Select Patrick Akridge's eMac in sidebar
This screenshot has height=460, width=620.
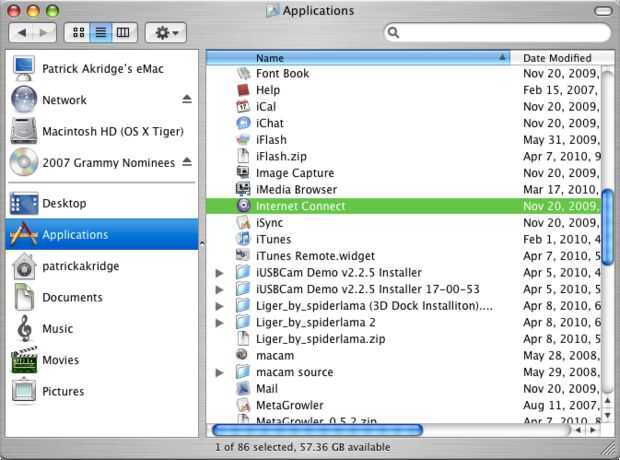coord(102,68)
